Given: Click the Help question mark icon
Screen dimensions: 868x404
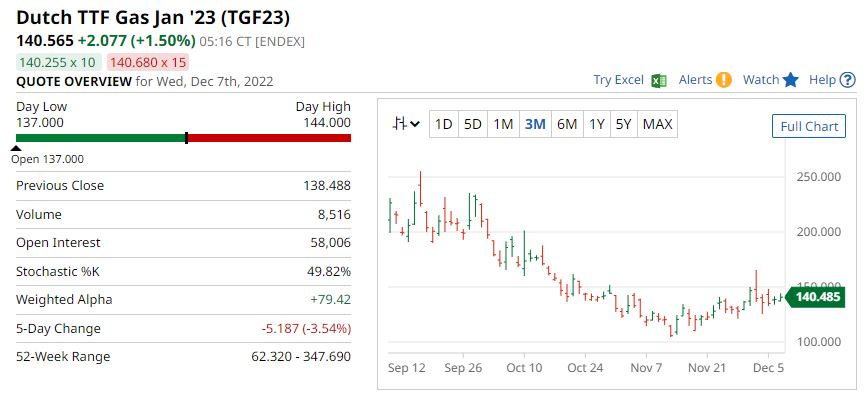Looking at the screenshot, I should tap(846, 80).
